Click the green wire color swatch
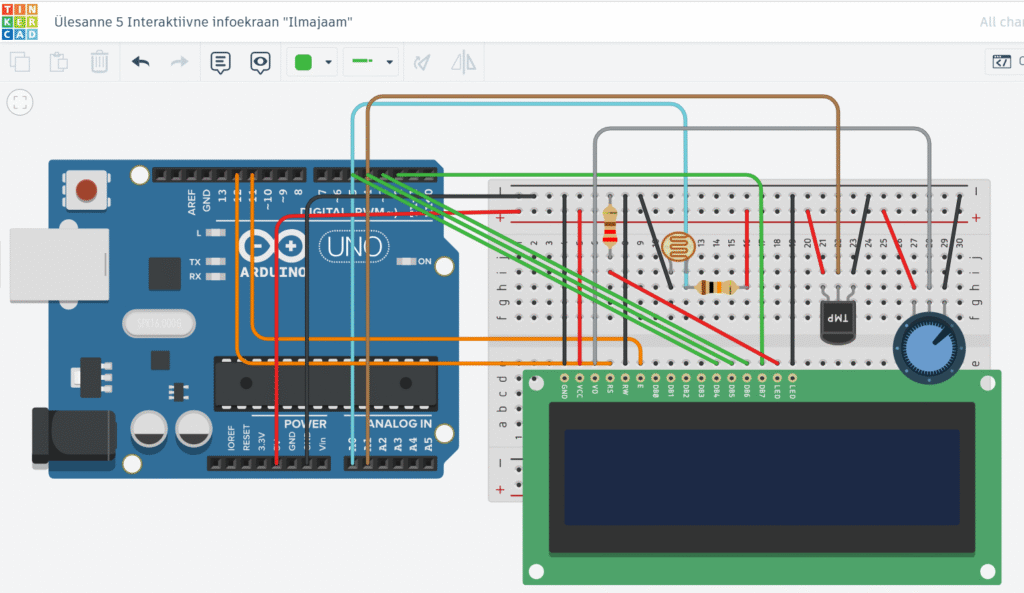This screenshot has width=1024, height=593. tap(303, 62)
